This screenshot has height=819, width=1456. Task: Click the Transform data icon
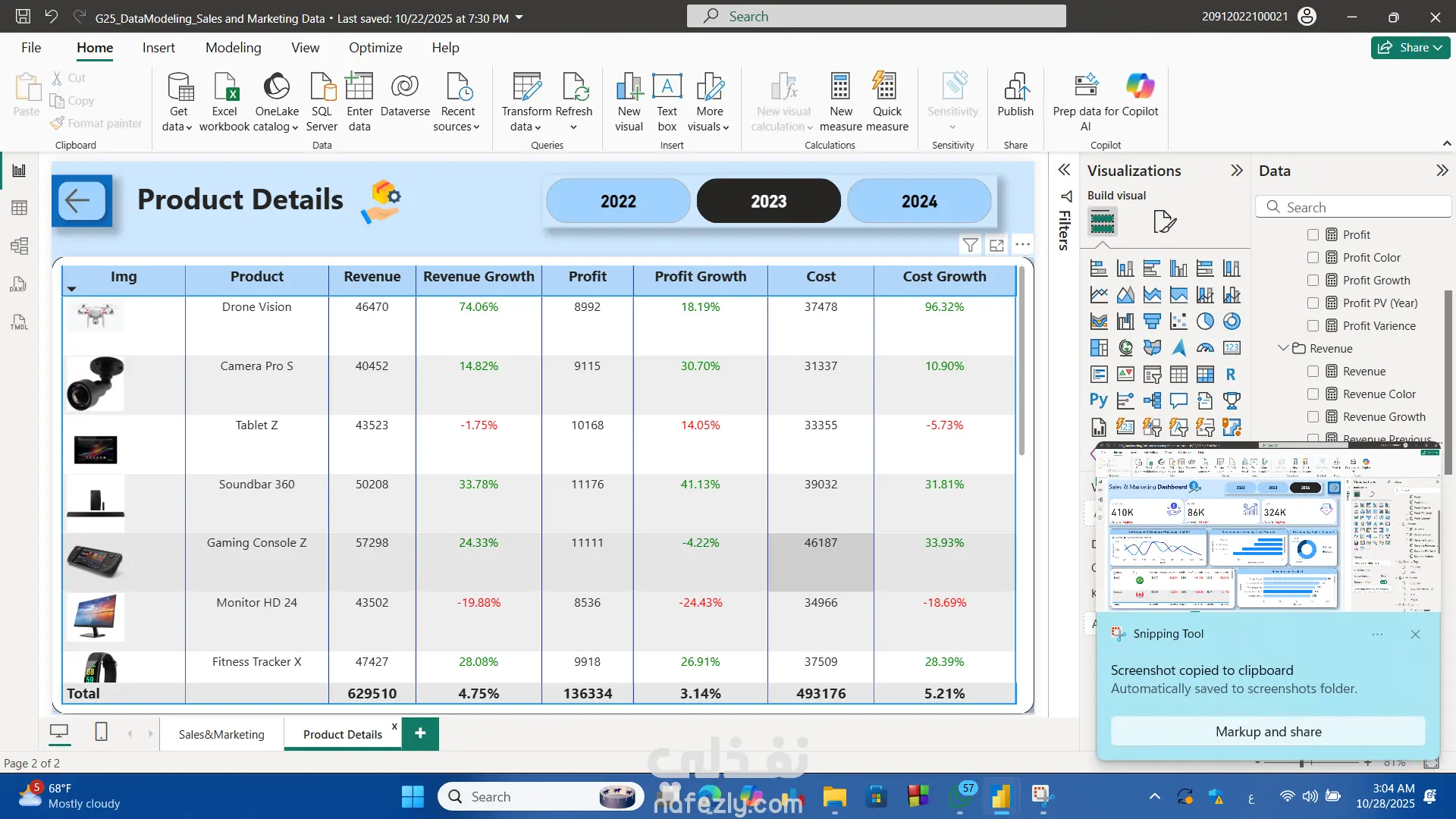tap(526, 87)
